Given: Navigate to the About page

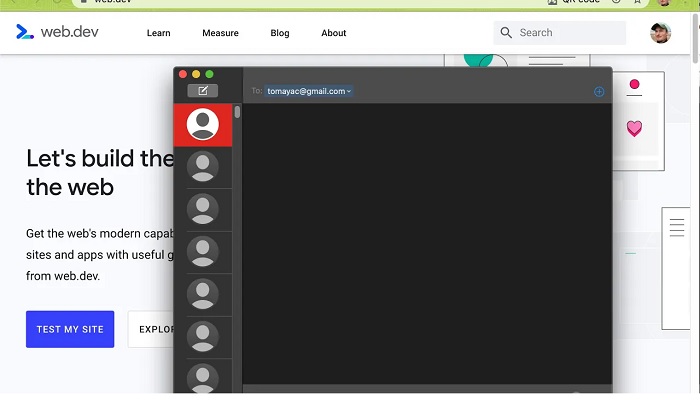Looking at the screenshot, I should click(334, 33).
